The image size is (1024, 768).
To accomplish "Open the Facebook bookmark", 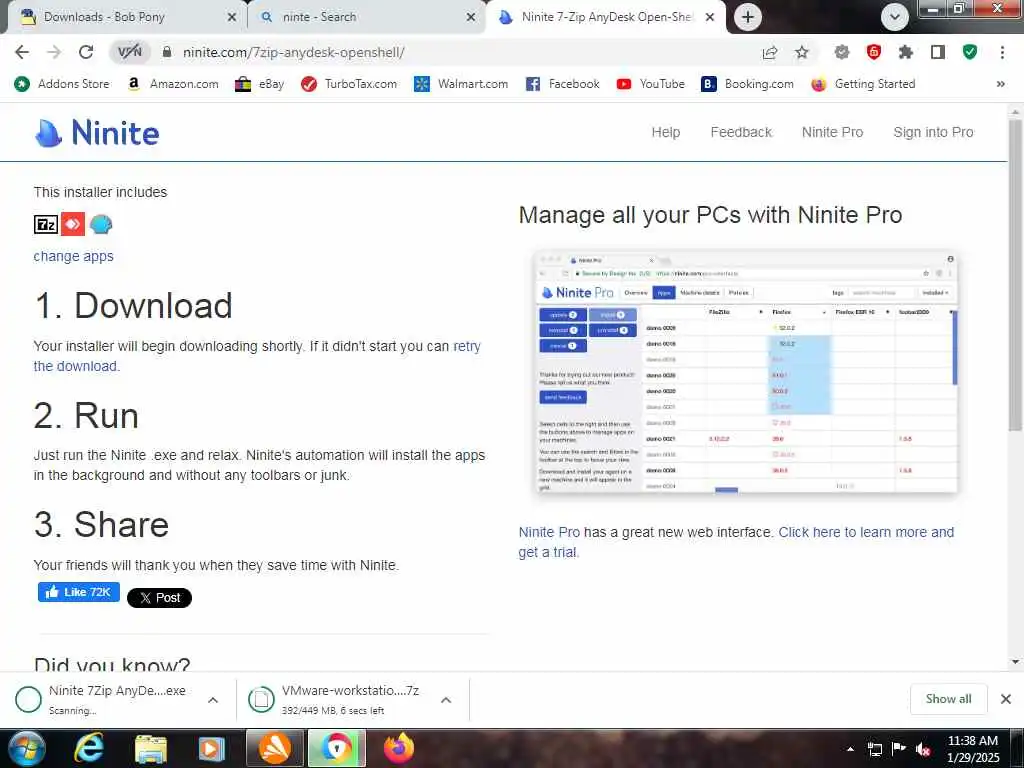I will (x=562, y=84).
